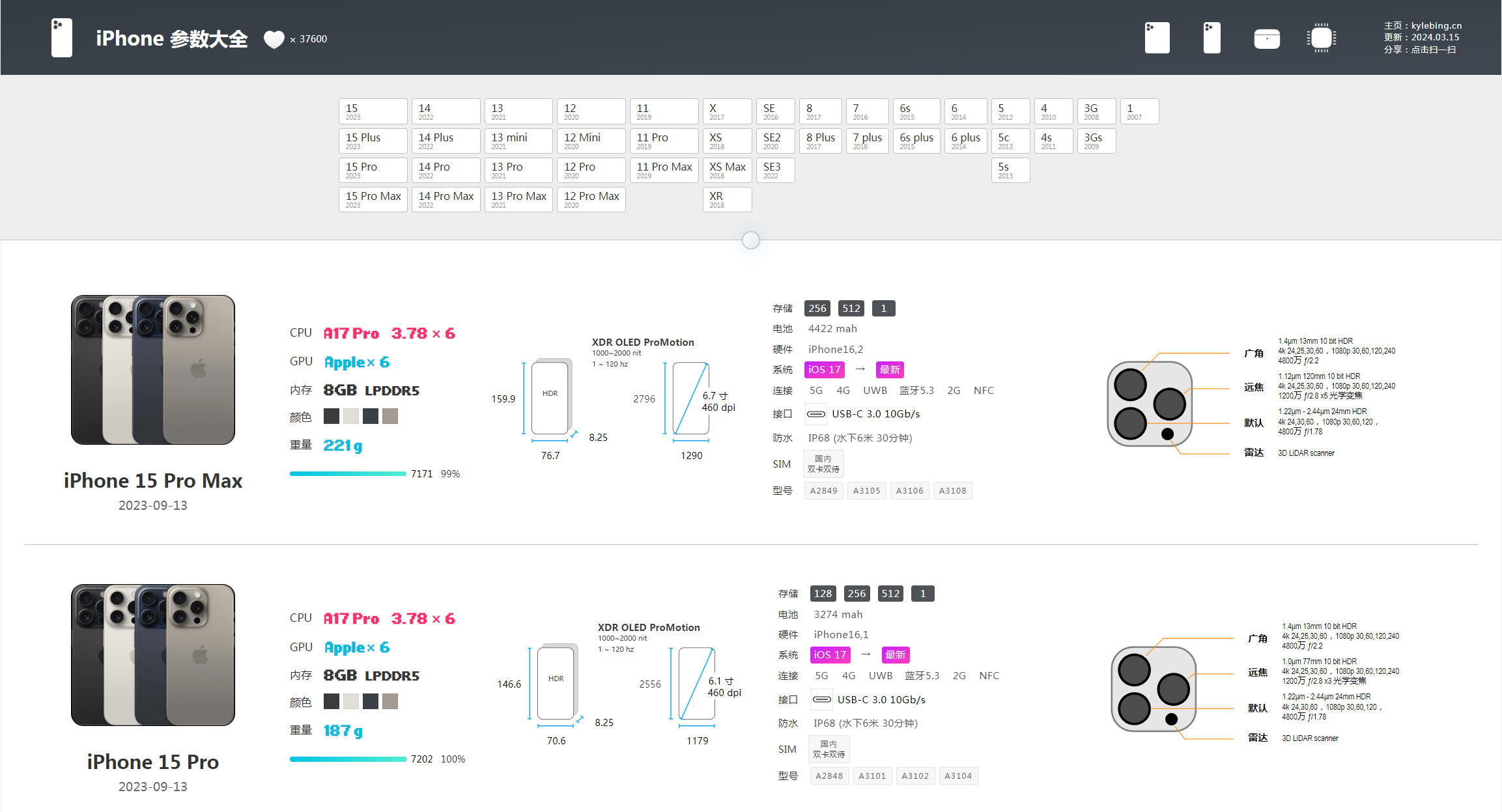This screenshot has height=812, width=1502.
Task: Pick the natural titanium swatch for iPhone 15 Pro
Action: coord(390,701)
